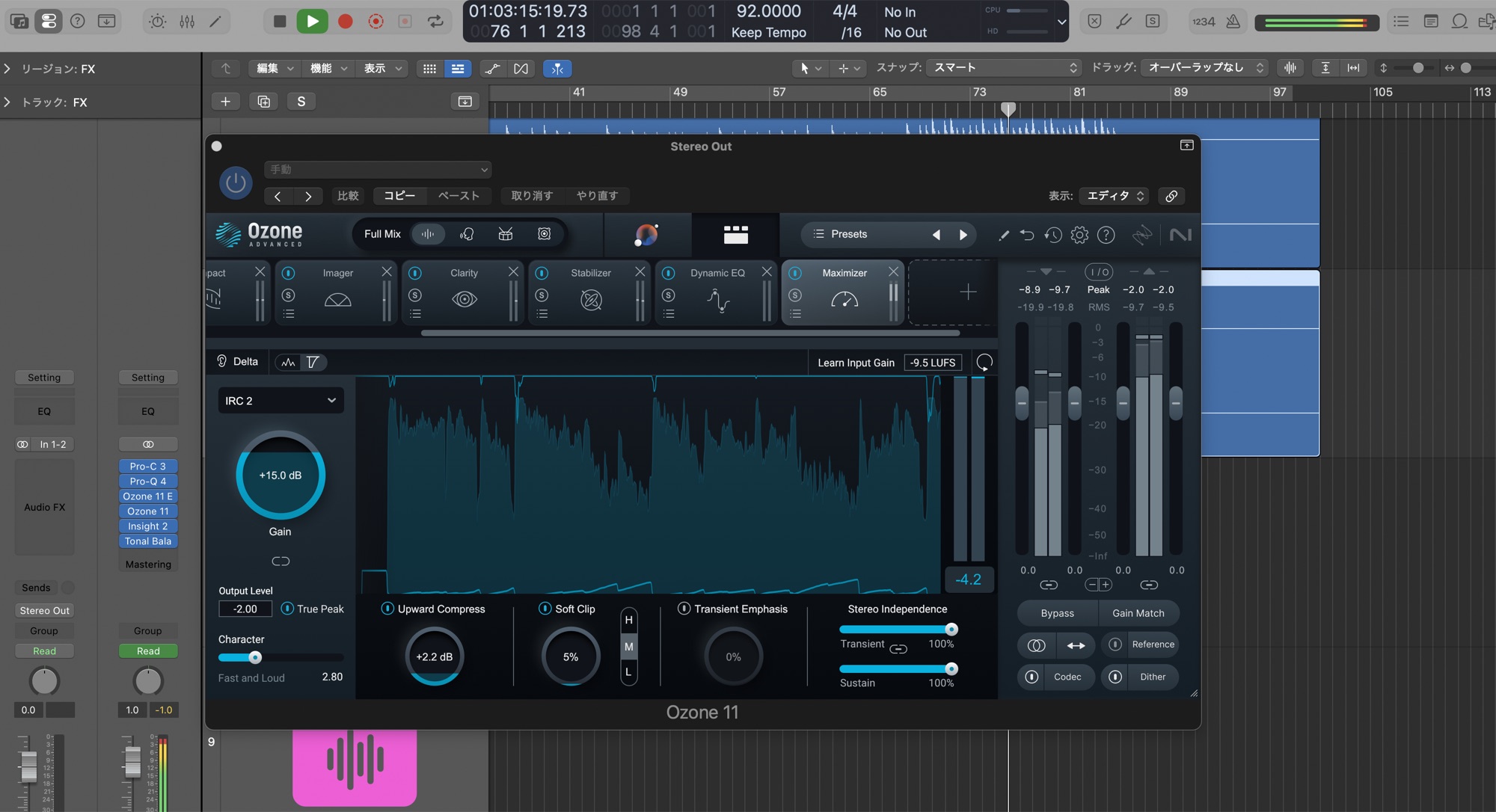Click the コピー button
Image resolution: width=1496 pixels, height=812 pixels.
coord(399,196)
